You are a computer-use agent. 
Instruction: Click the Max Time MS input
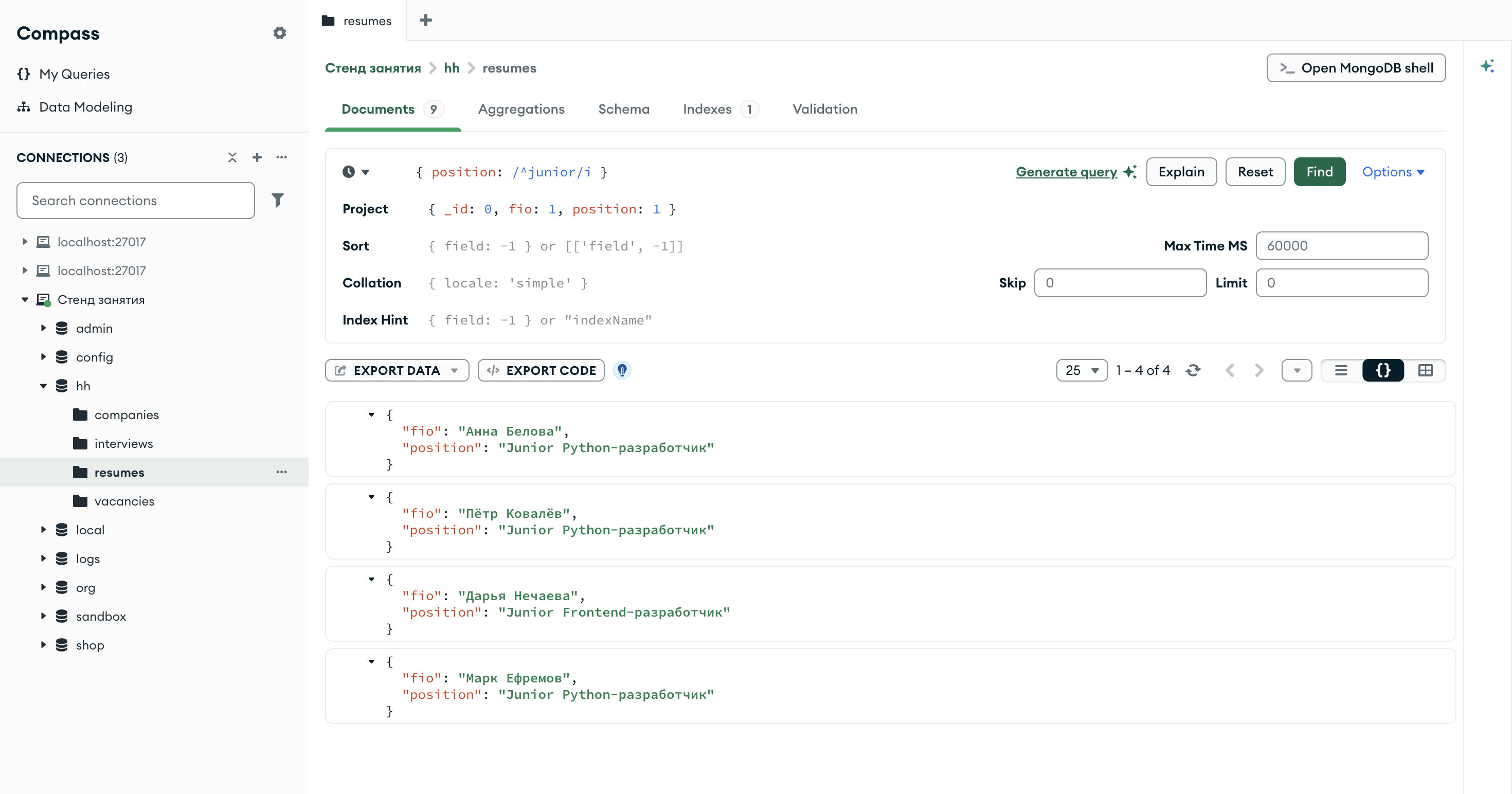point(1342,246)
